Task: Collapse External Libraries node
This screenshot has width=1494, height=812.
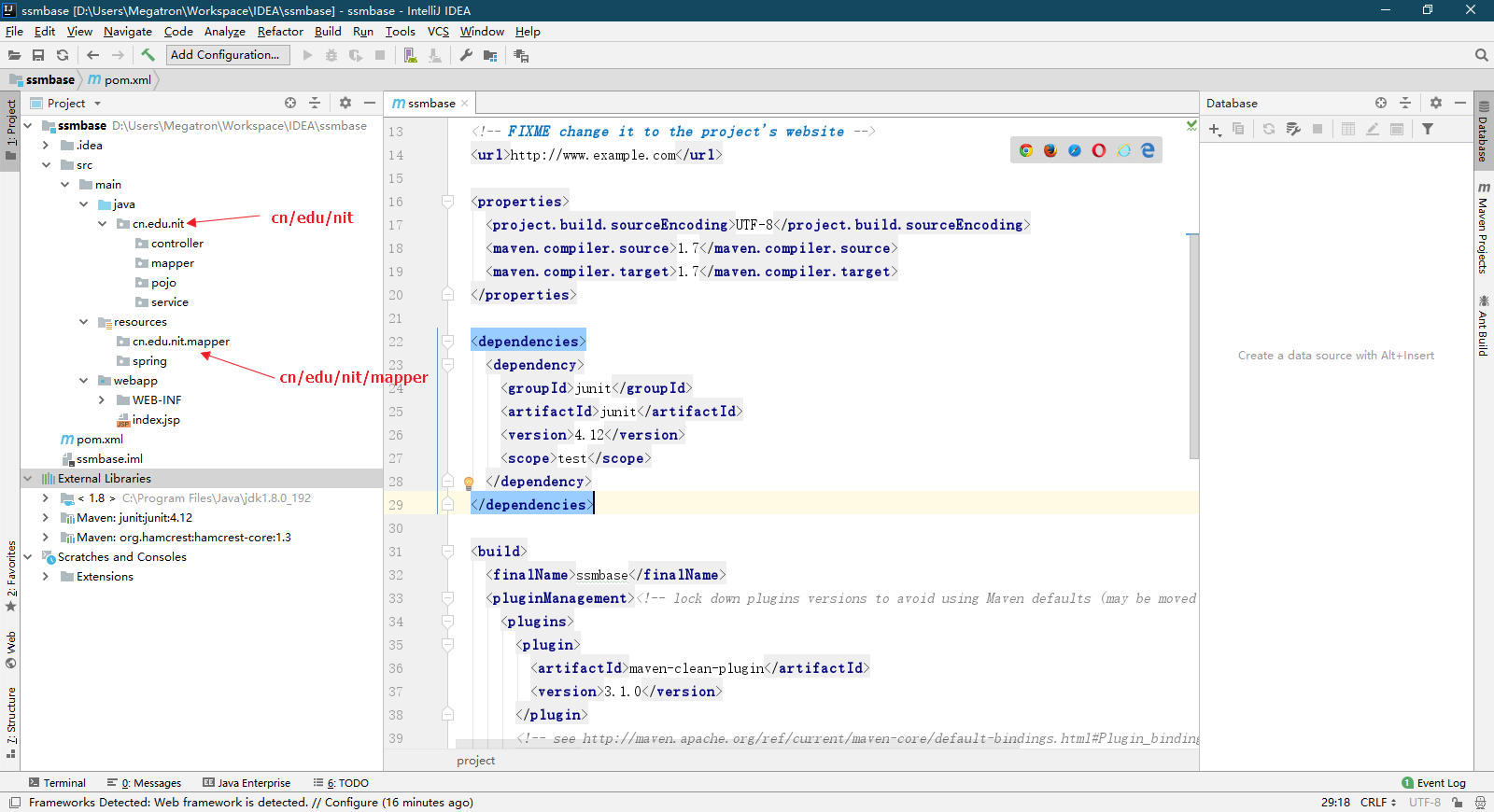Action: [x=27, y=479]
